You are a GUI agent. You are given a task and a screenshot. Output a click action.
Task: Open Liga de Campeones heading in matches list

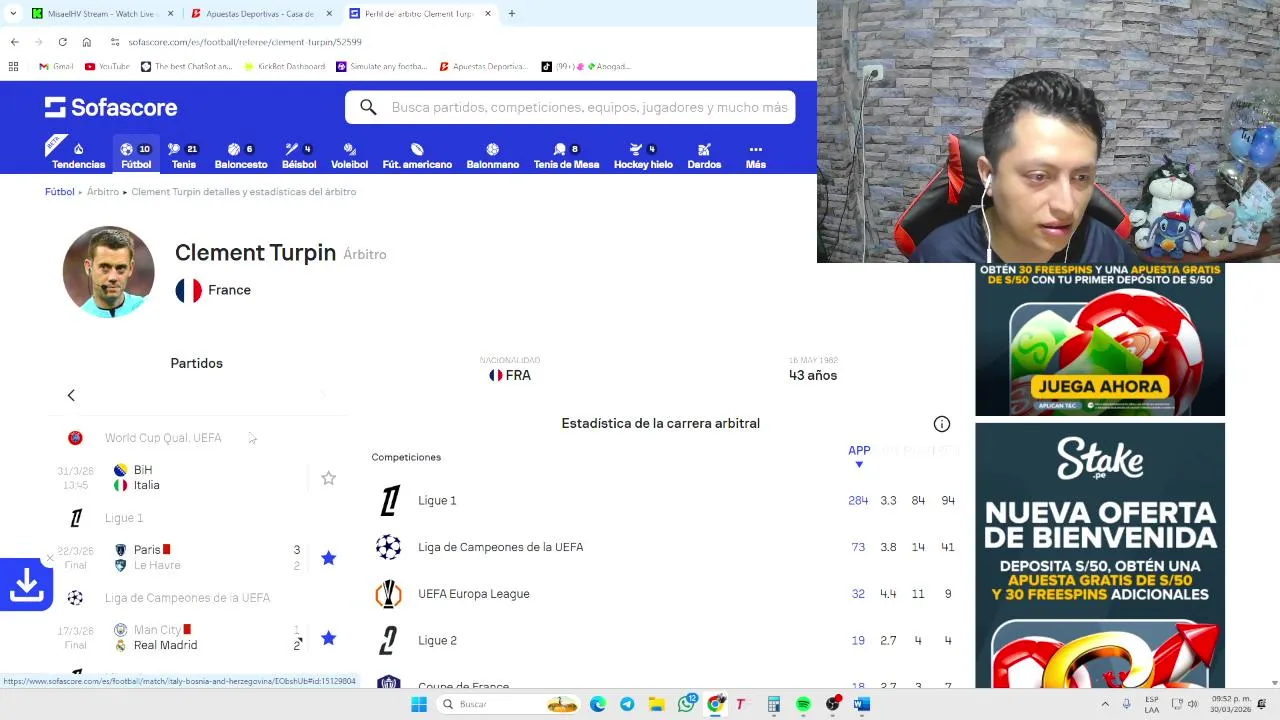pyautogui.click(x=187, y=598)
